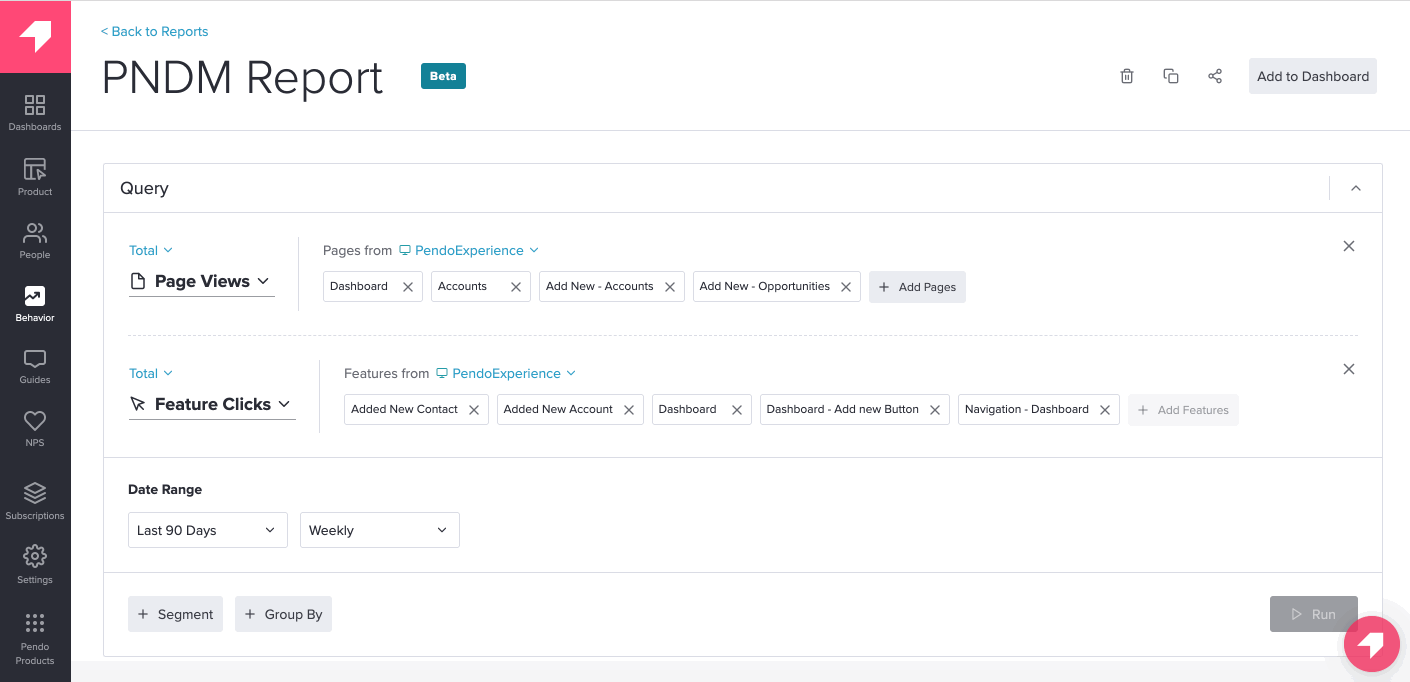Screen dimensions: 1410x682
Task: Remove the Feature Clicks query row
Action: [x=1349, y=369]
